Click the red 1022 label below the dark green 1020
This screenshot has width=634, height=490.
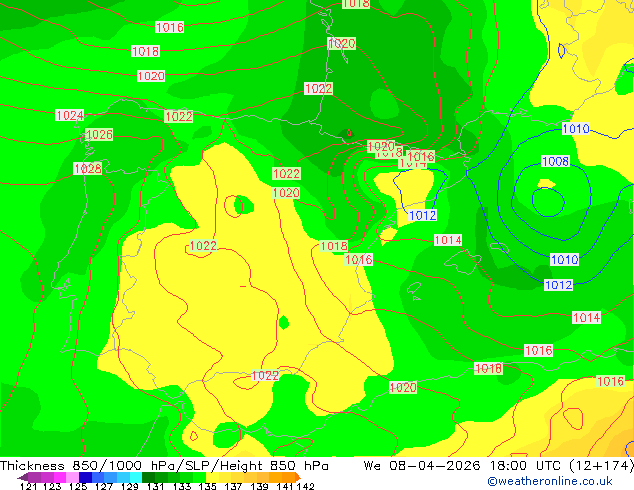click(x=319, y=88)
